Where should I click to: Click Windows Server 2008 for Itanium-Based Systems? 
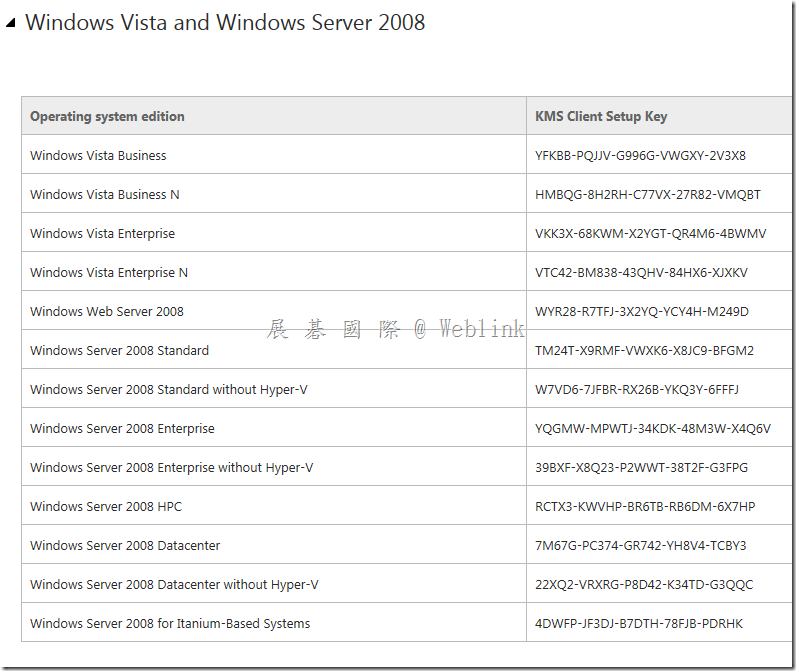170,623
